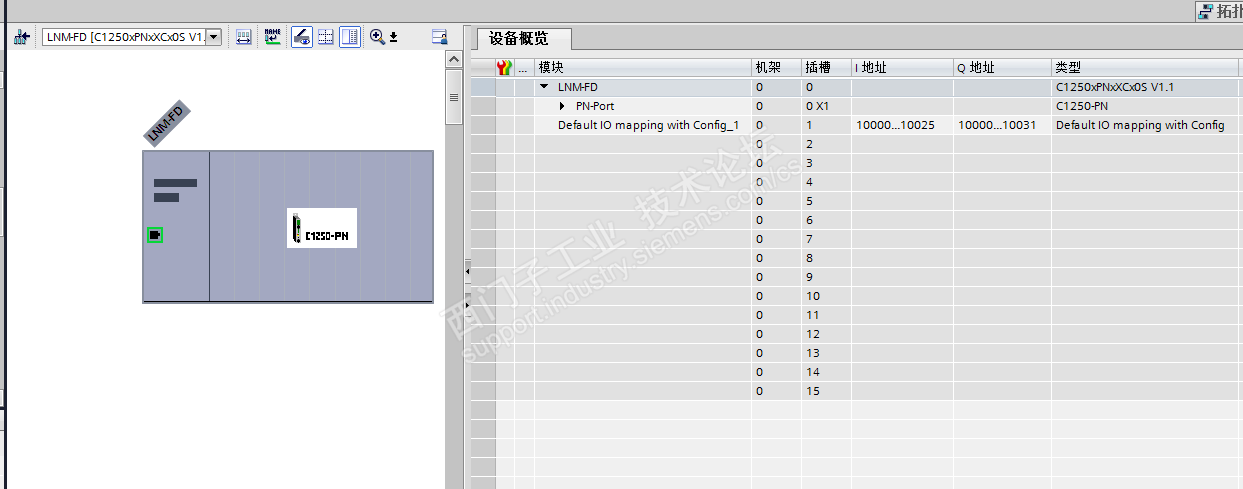This screenshot has height=489, width=1243.
Task: Select the C1250-PN module in device view
Action: pos(322,229)
